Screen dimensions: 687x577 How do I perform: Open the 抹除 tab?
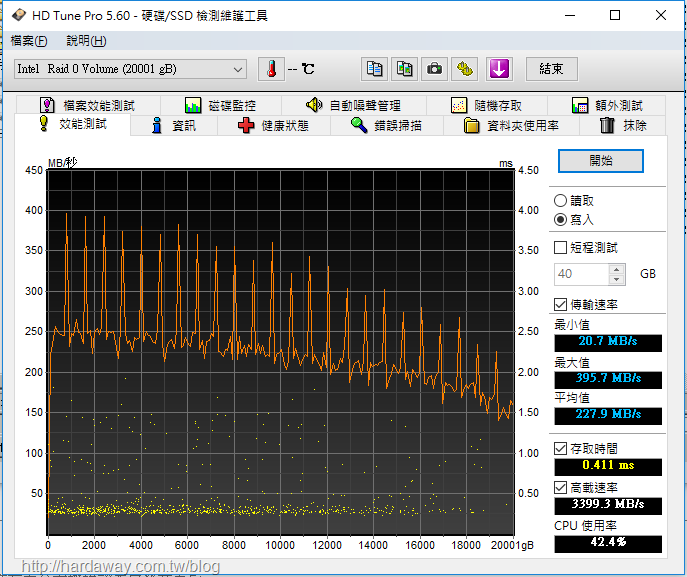(623, 126)
